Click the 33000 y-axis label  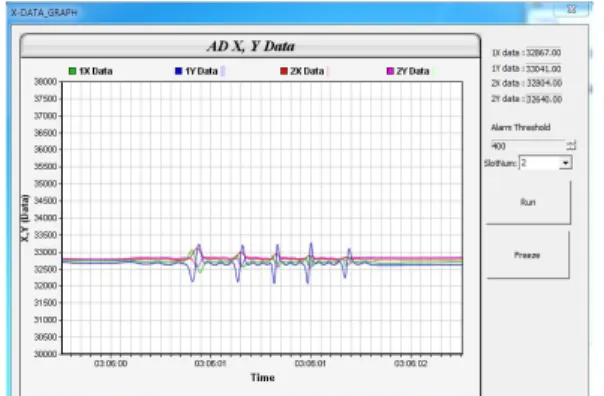point(45,252)
